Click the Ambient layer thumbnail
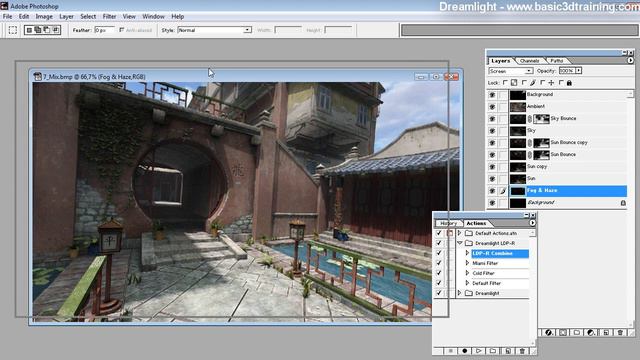Image resolution: width=640 pixels, height=360 pixels. coord(518,107)
